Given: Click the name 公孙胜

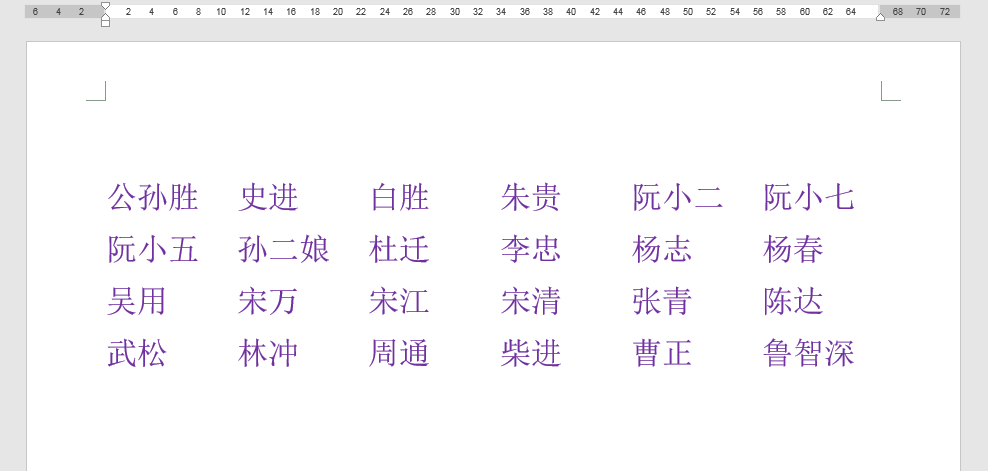Looking at the screenshot, I should [153, 197].
